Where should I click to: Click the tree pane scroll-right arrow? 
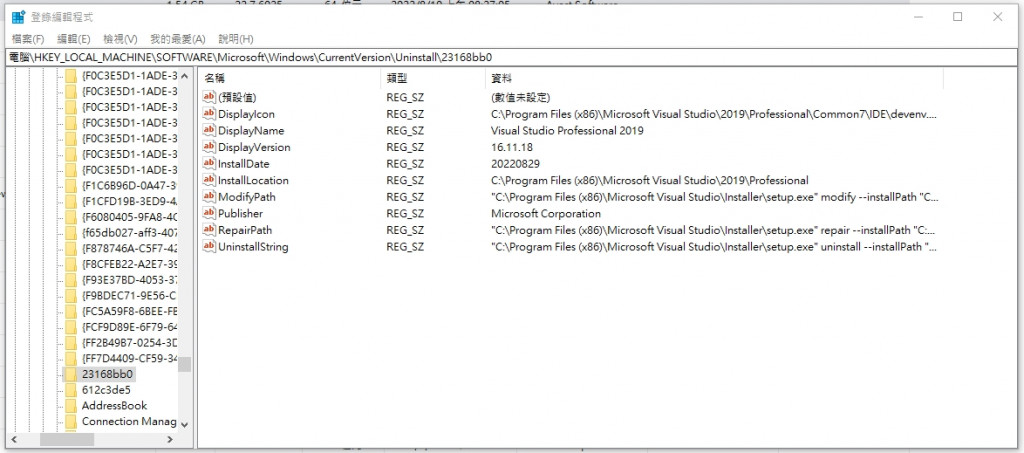(x=170, y=440)
